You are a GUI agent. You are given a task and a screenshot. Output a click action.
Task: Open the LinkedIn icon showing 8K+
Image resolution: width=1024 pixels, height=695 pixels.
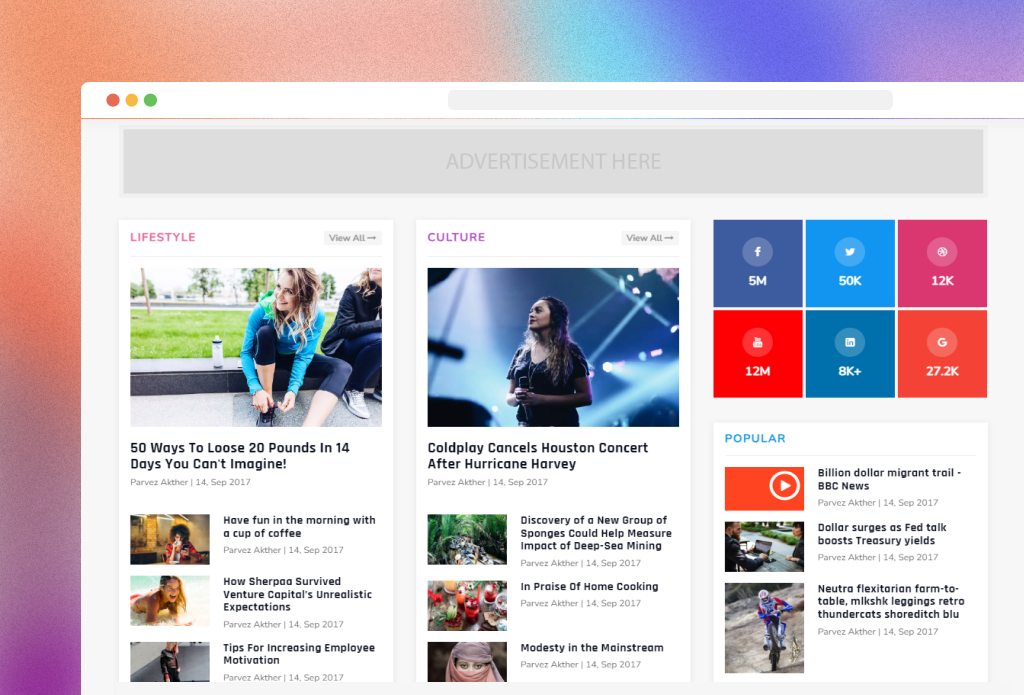pos(850,343)
